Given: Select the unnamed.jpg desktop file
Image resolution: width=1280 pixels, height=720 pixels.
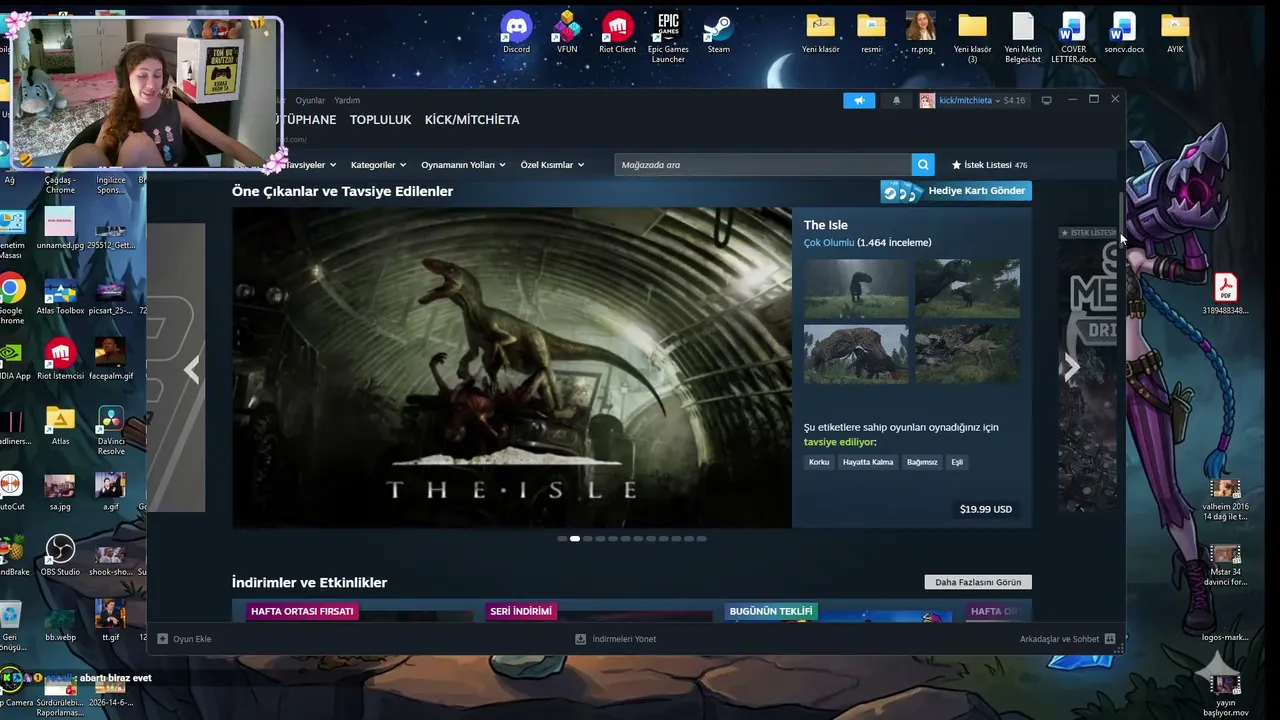Looking at the screenshot, I should pyautogui.click(x=60, y=229).
